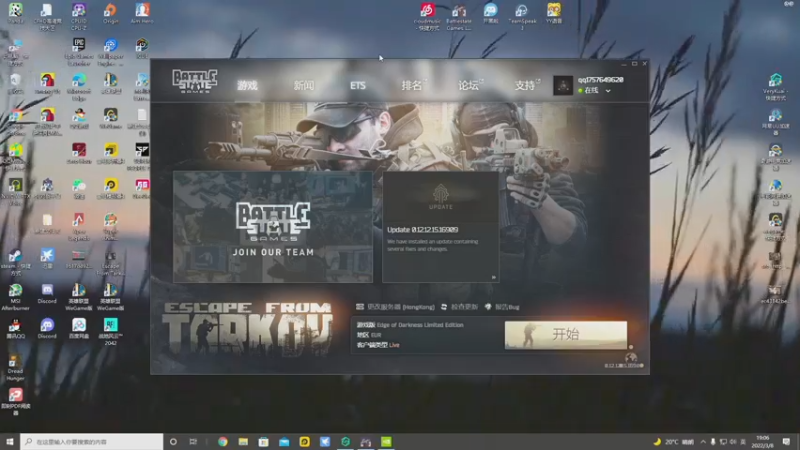Open Task View on taskbar
Image resolution: width=800 pixels, height=450 pixels.
pyautogui.click(x=193, y=441)
